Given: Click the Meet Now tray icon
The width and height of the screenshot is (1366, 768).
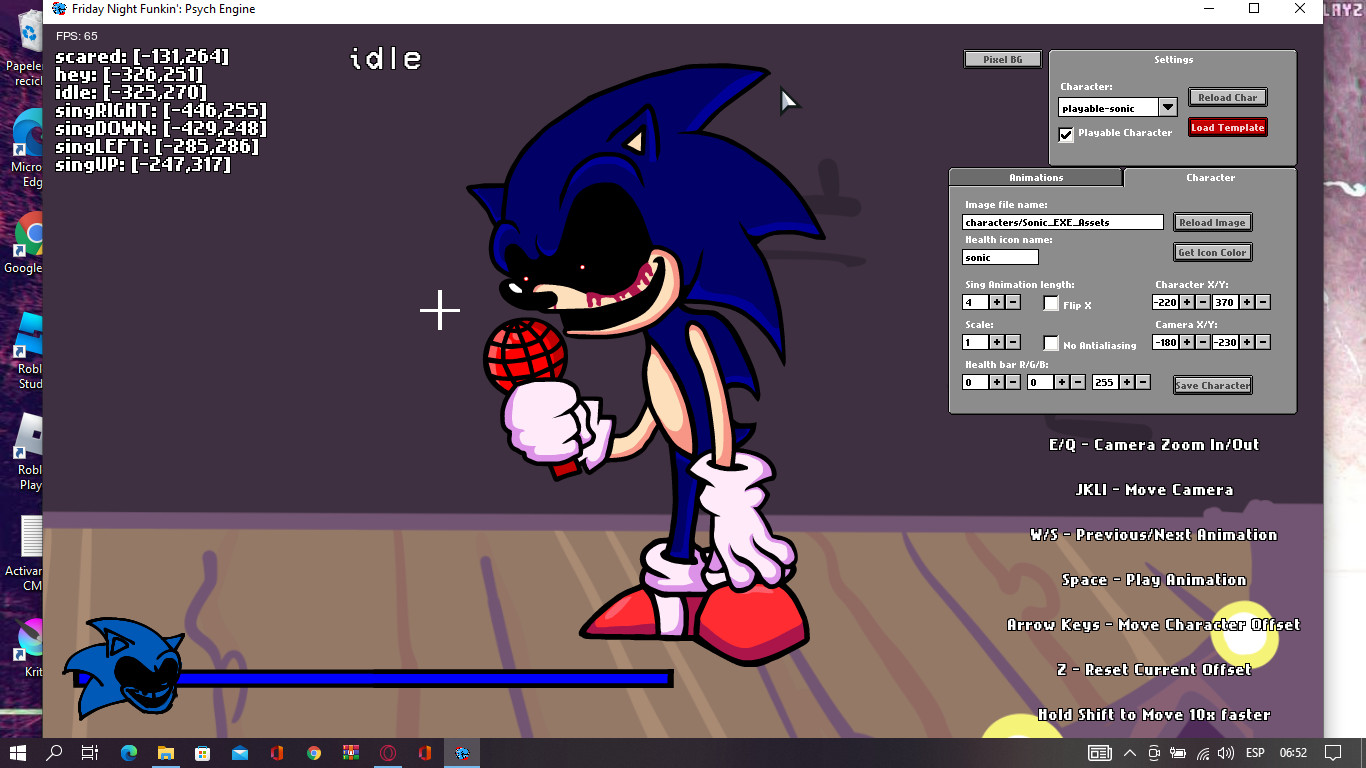Looking at the screenshot, I should tap(1155, 753).
